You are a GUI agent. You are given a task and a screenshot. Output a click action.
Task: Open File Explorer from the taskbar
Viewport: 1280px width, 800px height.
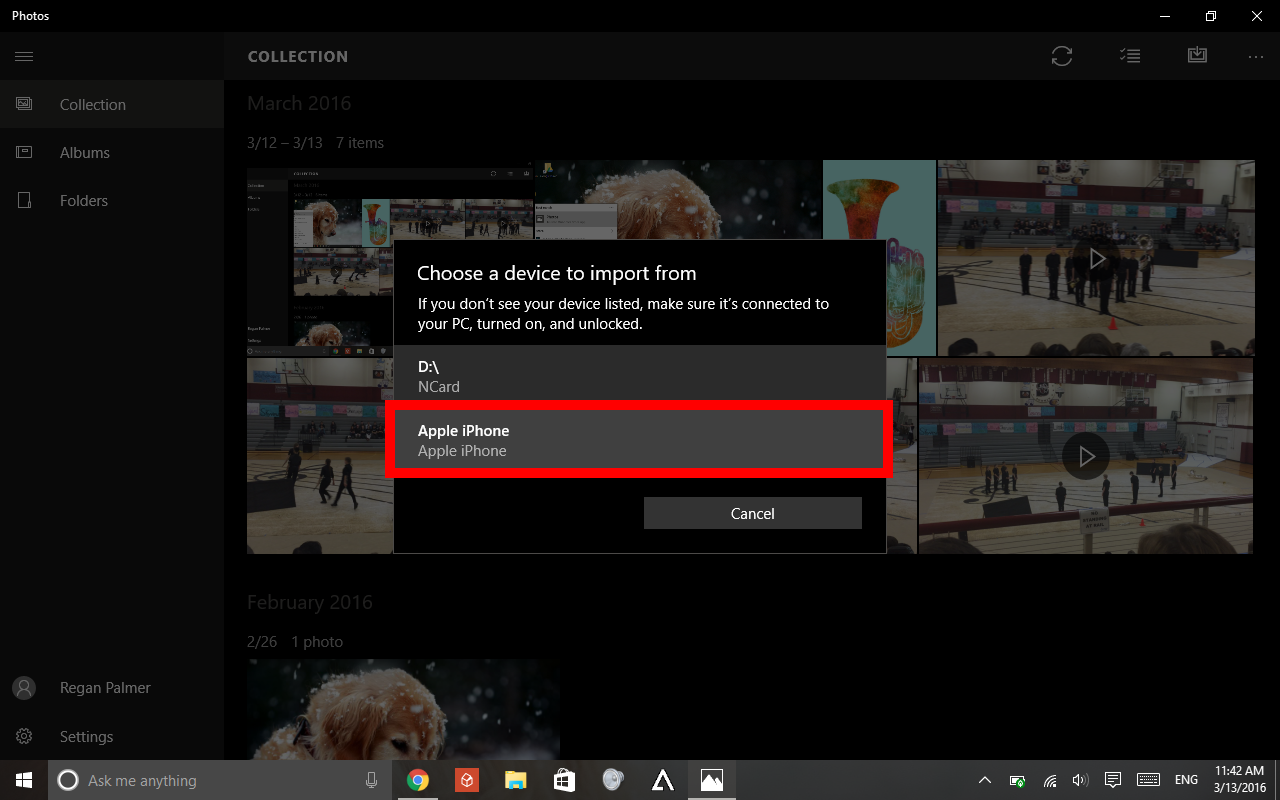(x=515, y=780)
